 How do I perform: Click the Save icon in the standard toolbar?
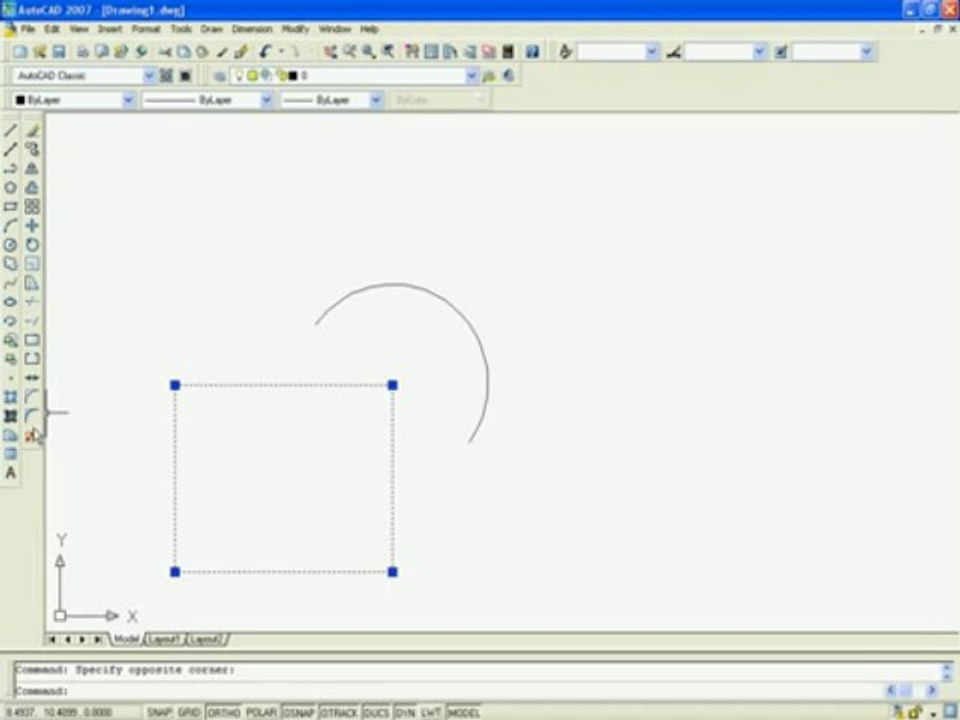59,52
